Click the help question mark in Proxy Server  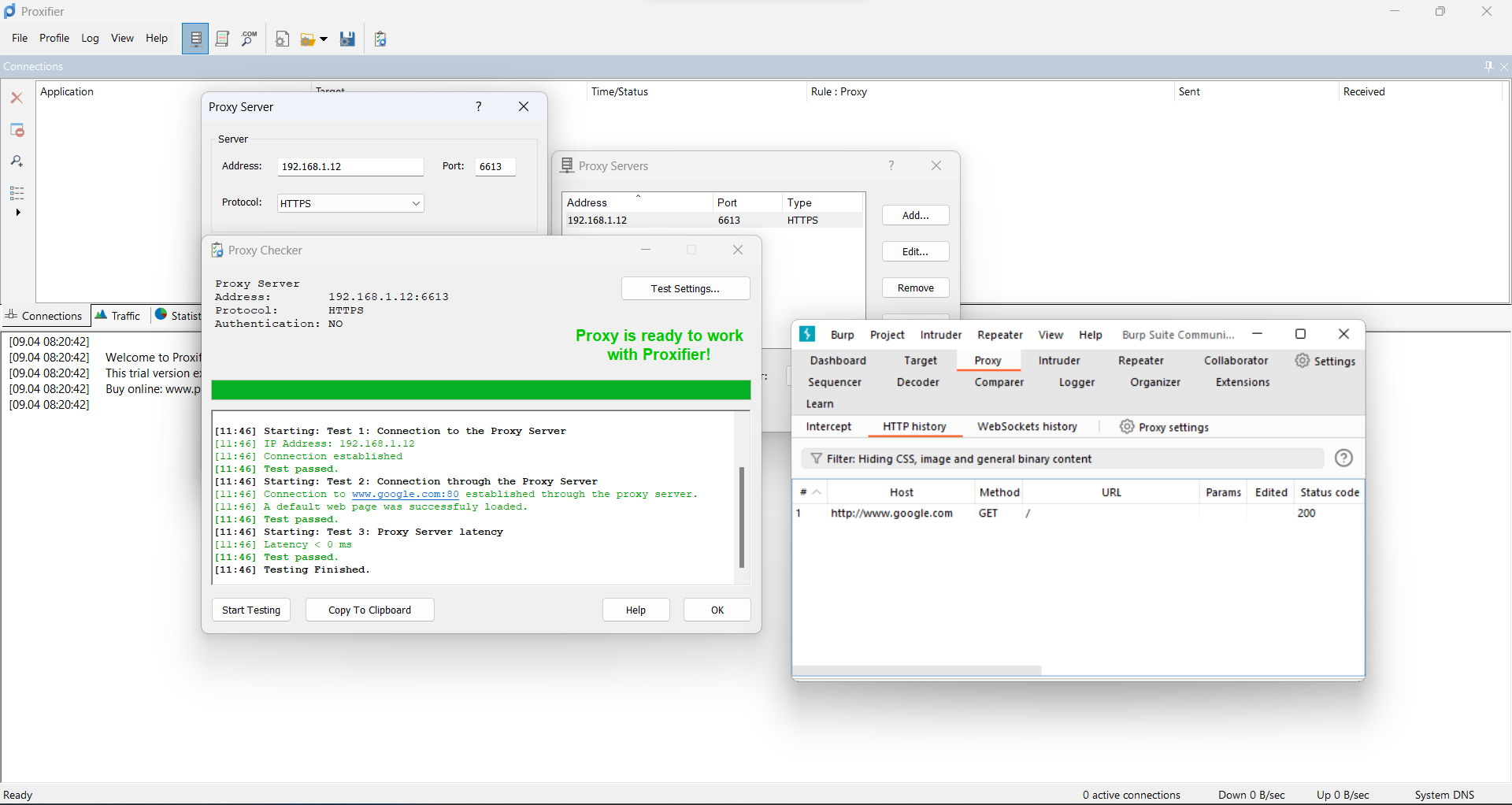479,106
